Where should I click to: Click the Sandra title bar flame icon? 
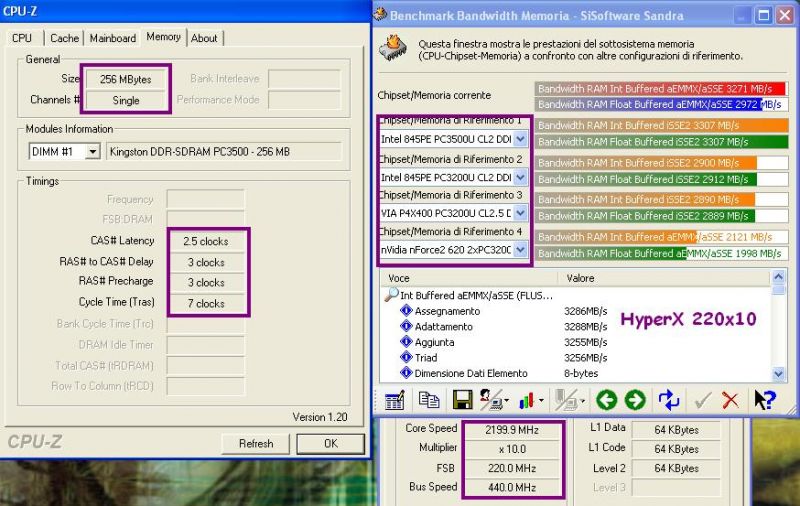tap(380, 14)
